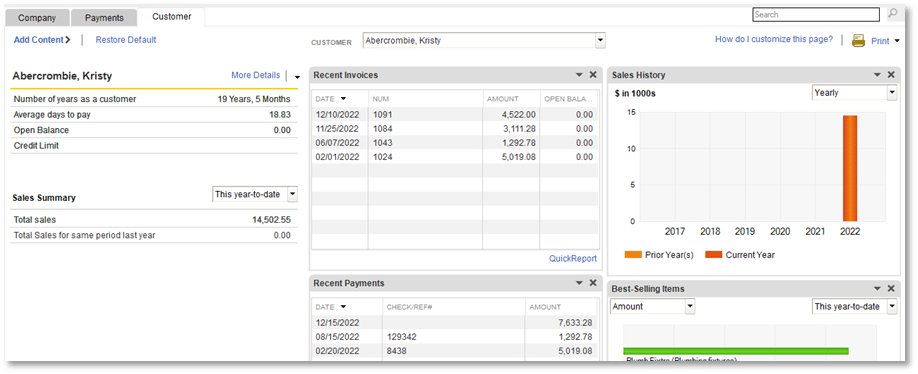Select the Customer tab
Viewport: 918px width, 374px height.
point(172,17)
